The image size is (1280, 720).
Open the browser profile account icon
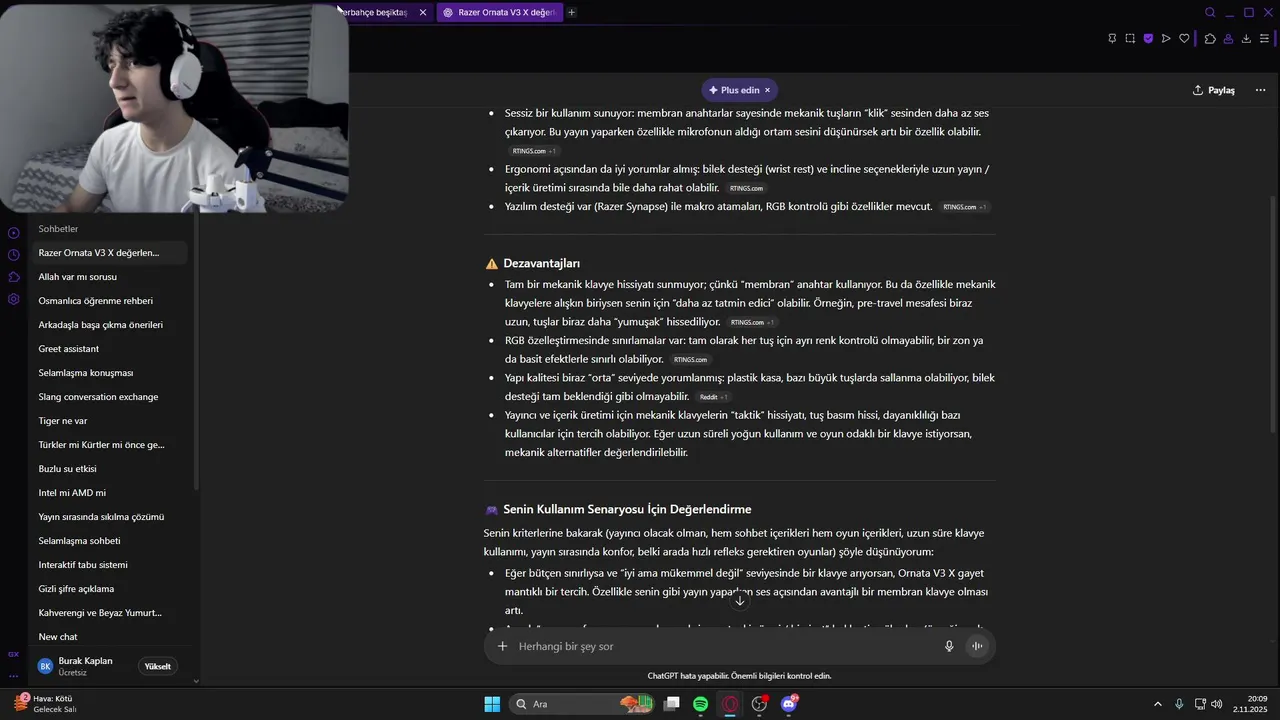click(x=1228, y=39)
